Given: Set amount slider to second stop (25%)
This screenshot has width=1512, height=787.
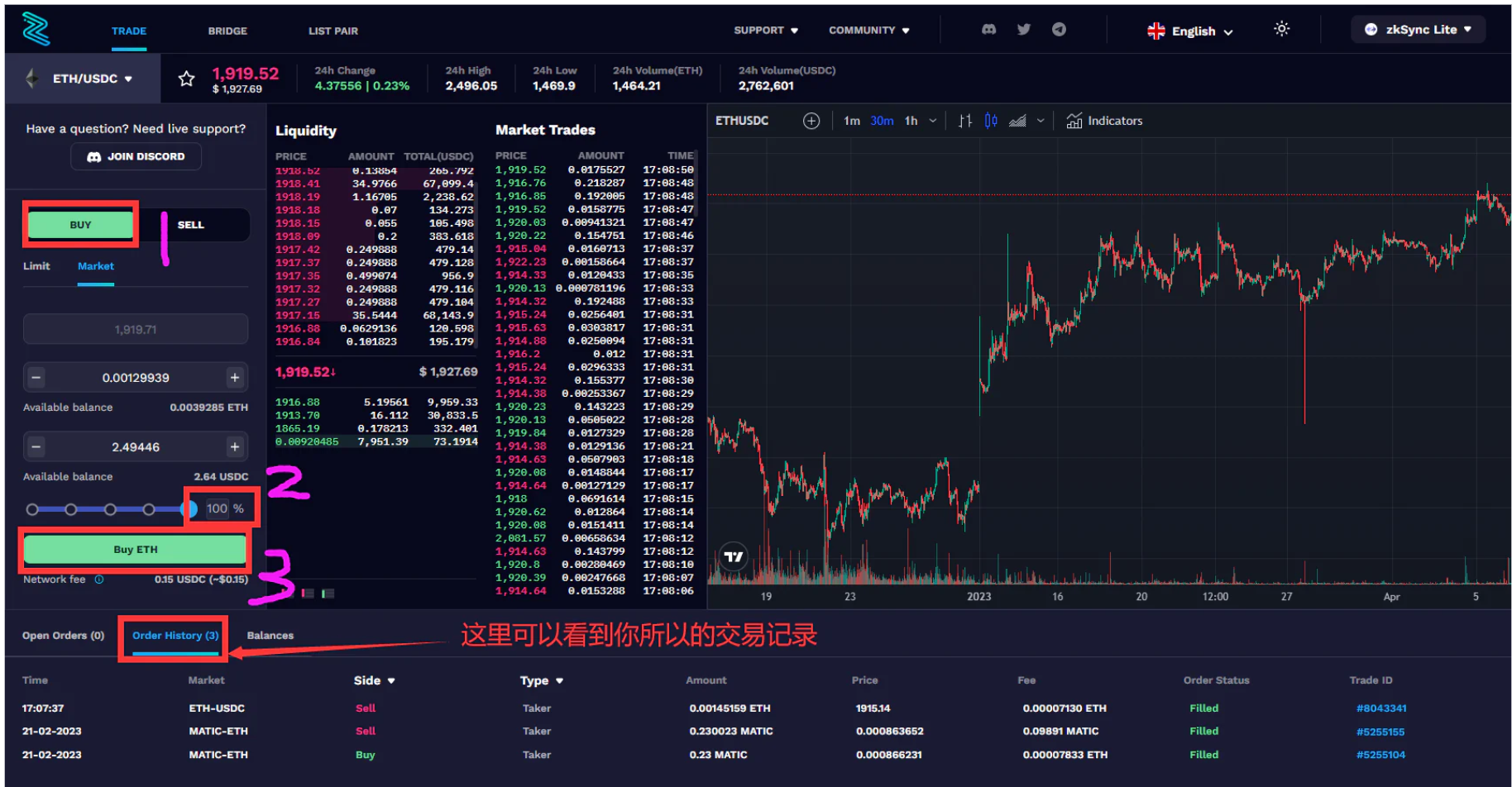Looking at the screenshot, I should (x=71, y=509).
